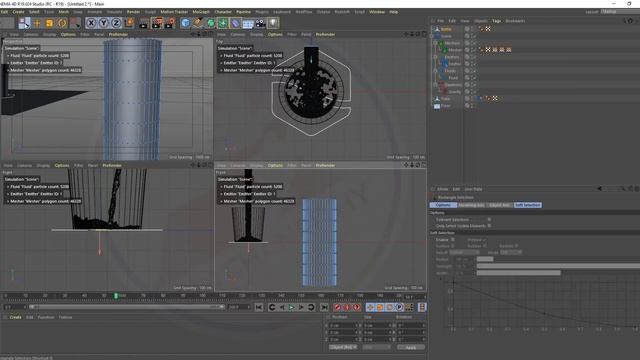The height and width of the screenshot is (360, 640).
Task: Open the Falloff dropdown in Soft Selection
Action: 464,252
